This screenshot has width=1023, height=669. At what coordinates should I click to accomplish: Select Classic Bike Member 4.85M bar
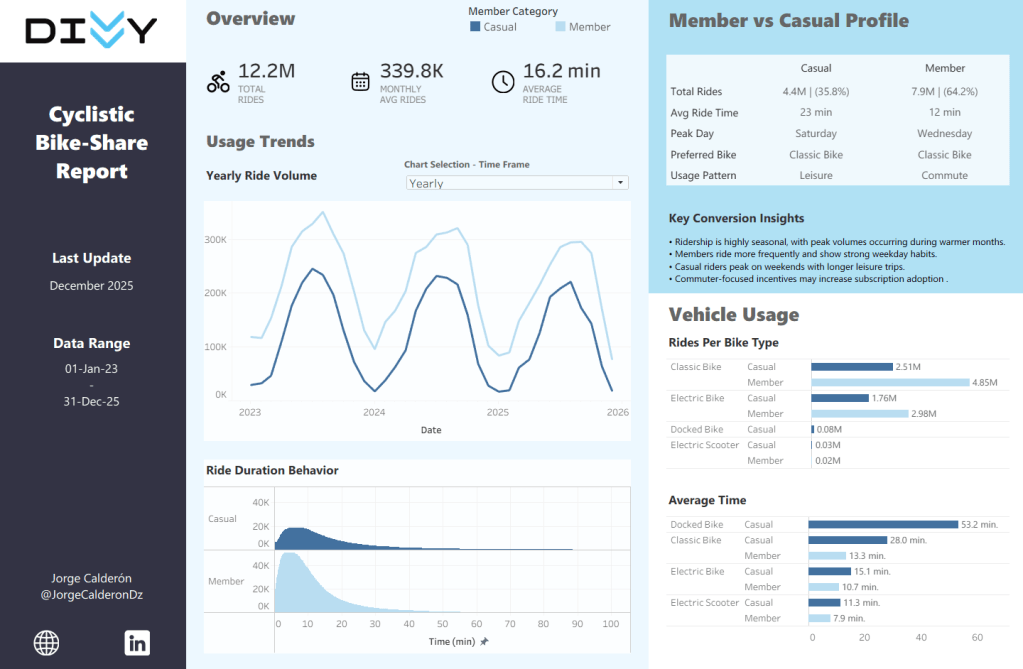point(890,382)
